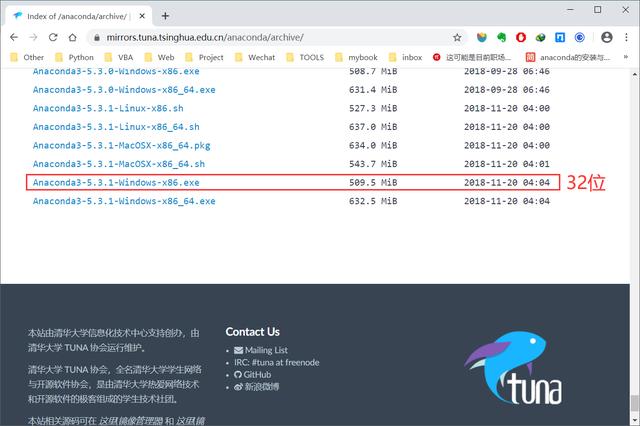Select the Index of /anaconda/archive/ tab
The height and width of the screenshot is (426, 640).
click(78, 16)
